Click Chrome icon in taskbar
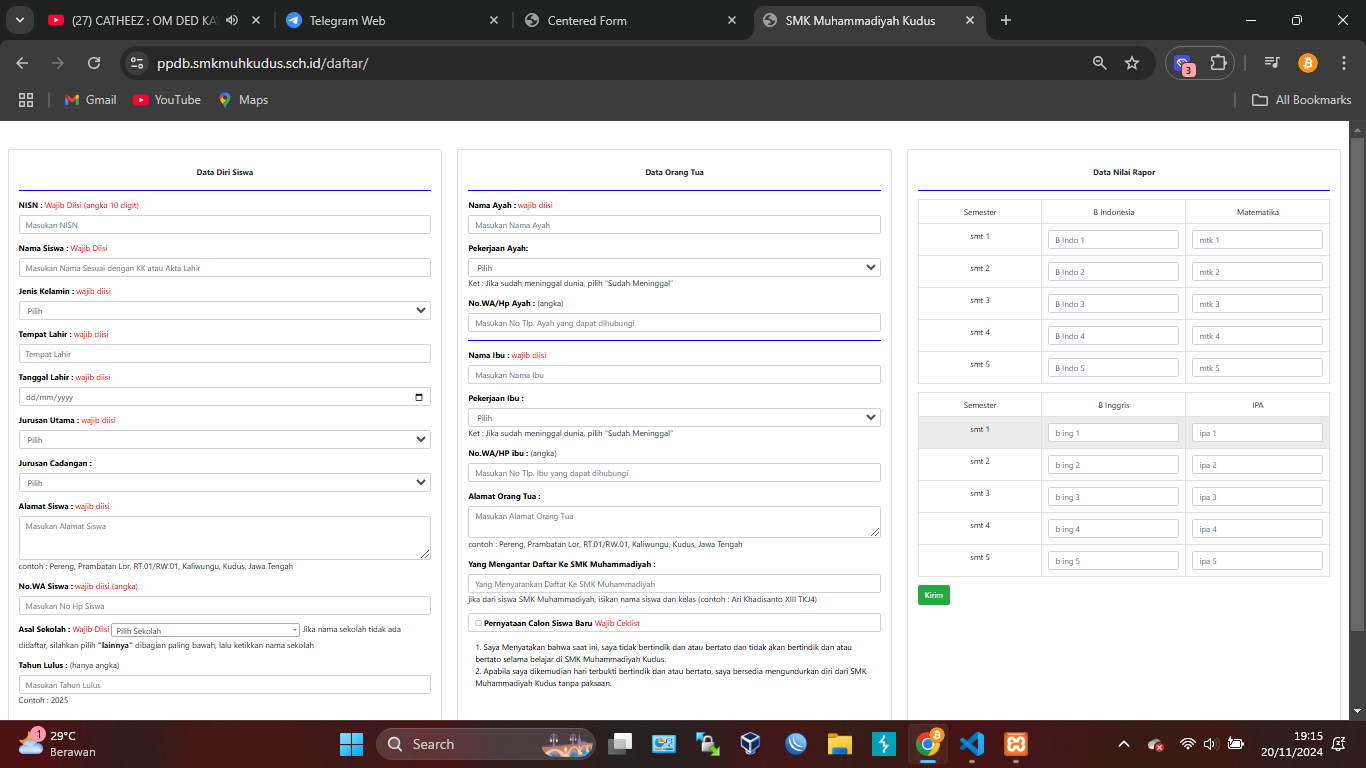 [927, 744]
